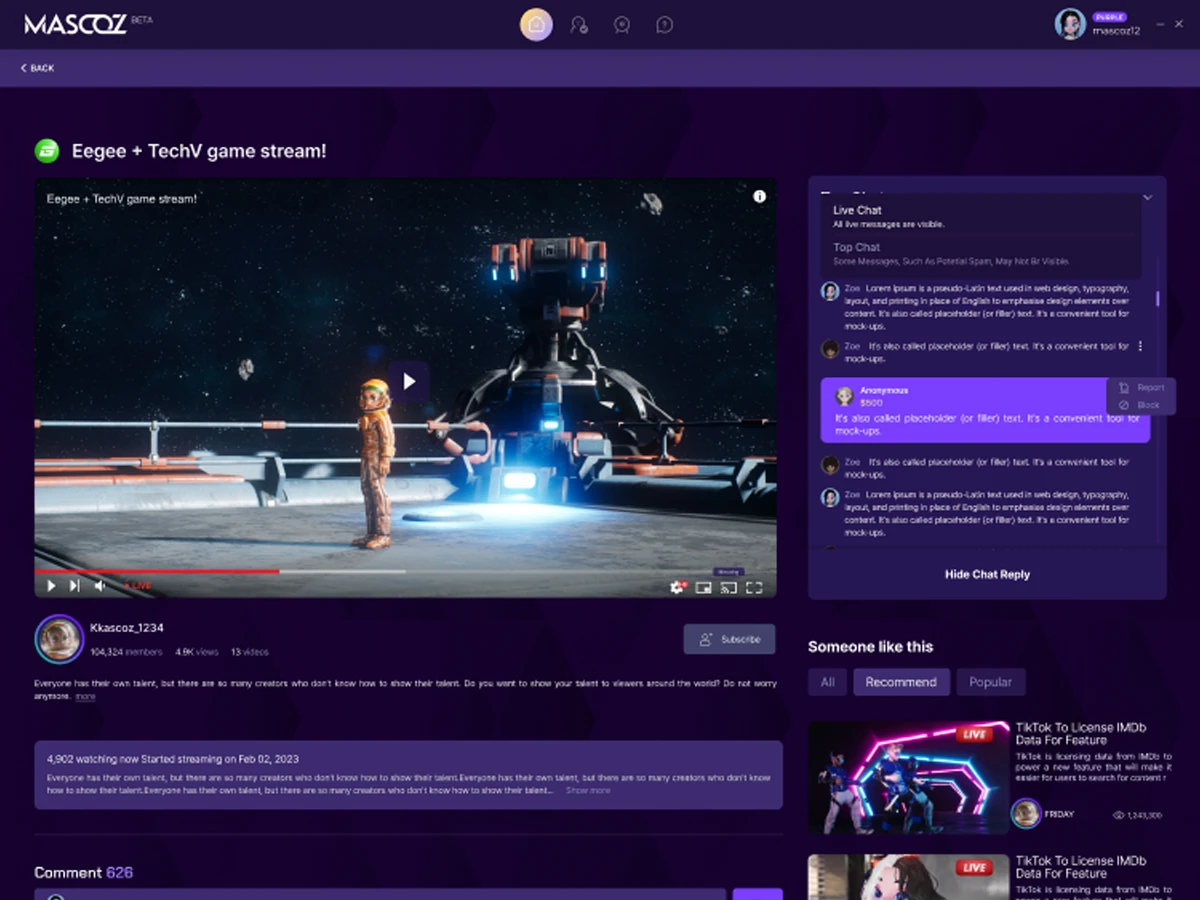Screen dimensions: 1200x900
Task: Subscribe to the channel
Action: point(730,639)
